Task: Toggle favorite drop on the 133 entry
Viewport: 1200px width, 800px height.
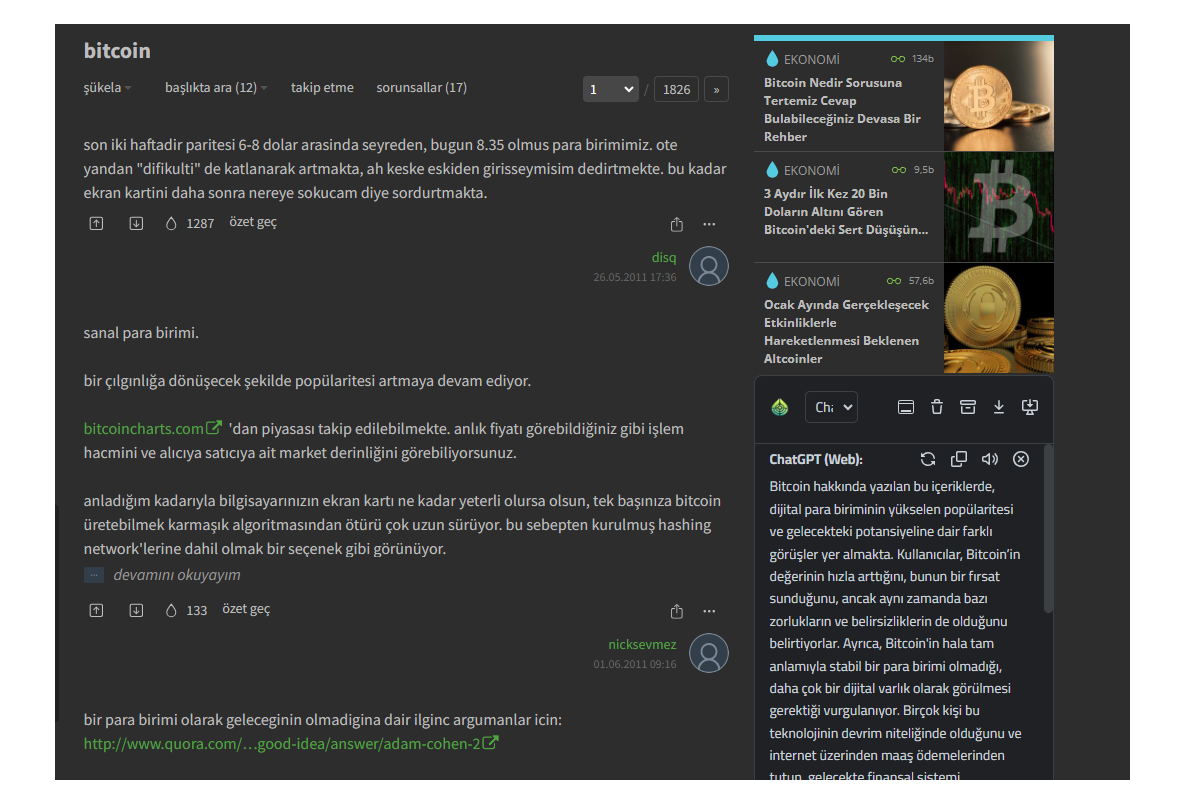Action: pyautogui.click(x=171, y=610)
